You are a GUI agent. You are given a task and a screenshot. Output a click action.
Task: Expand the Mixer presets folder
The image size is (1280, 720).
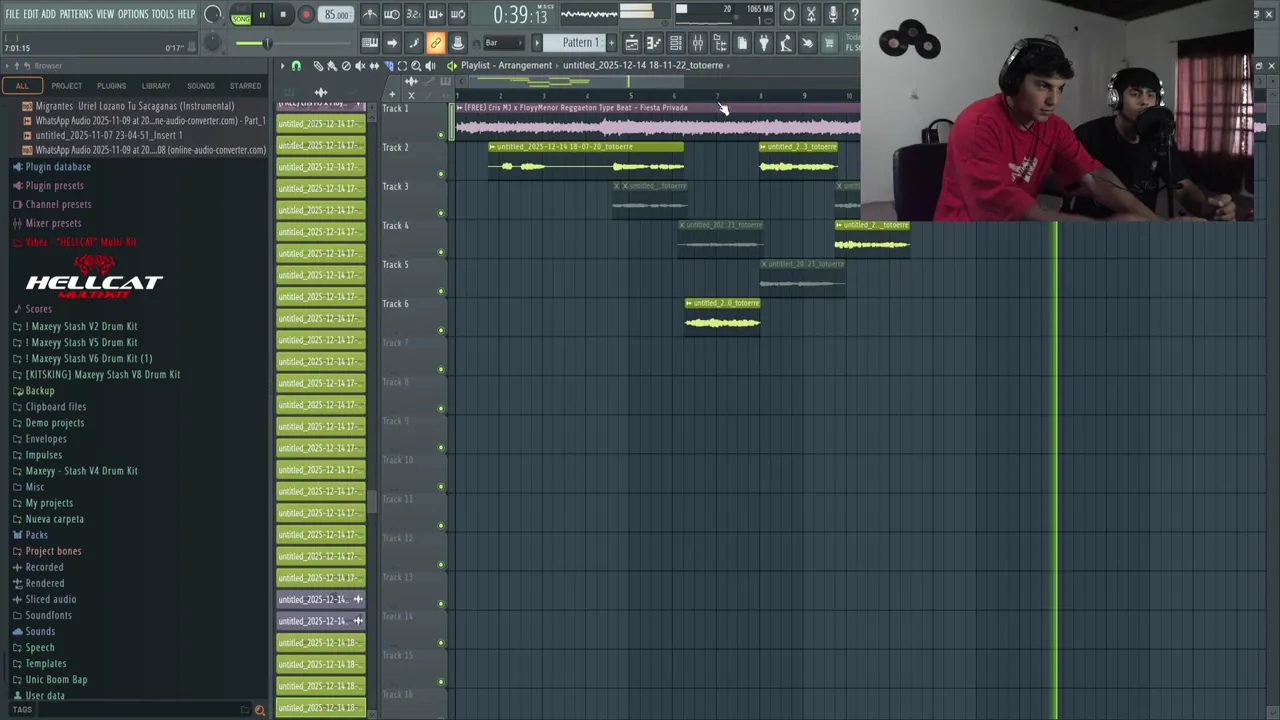tap(53, 224)
